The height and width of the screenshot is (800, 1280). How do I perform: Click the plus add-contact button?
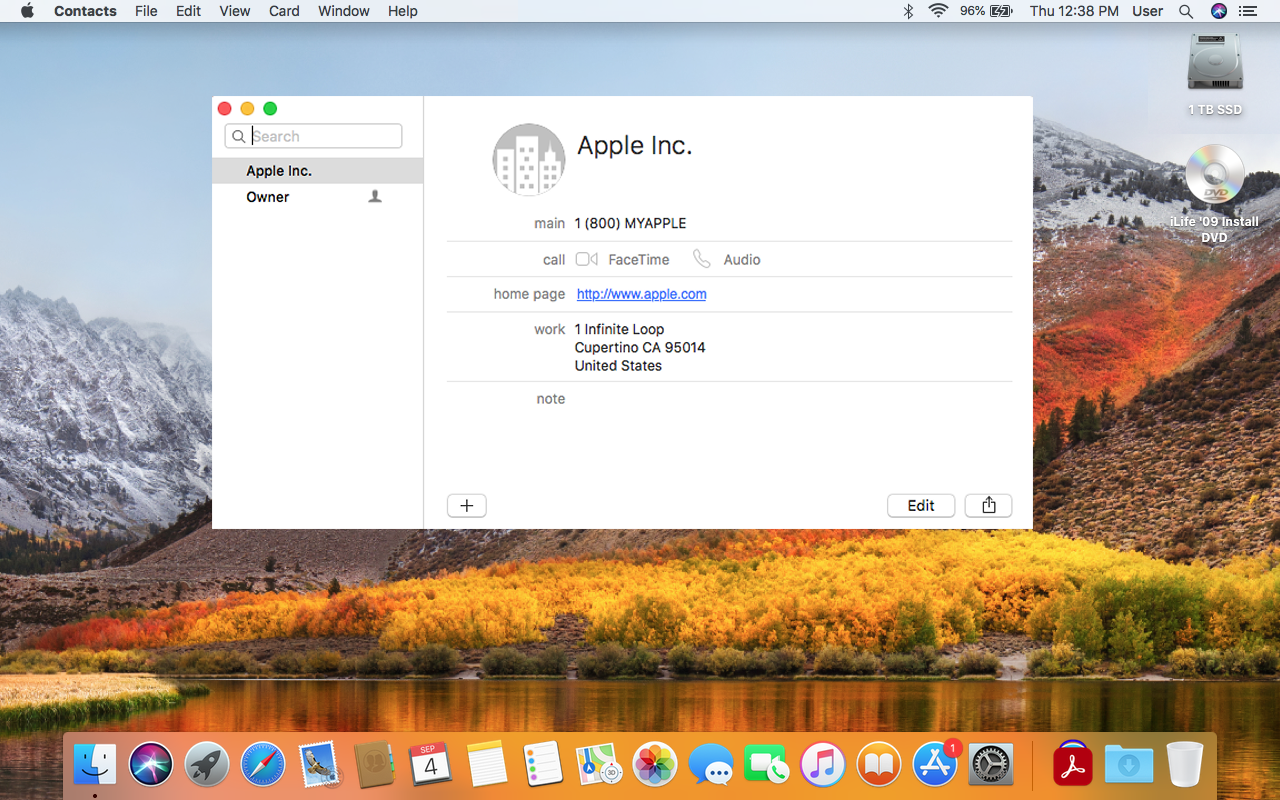pyautogui.click(x=466, y=505)
